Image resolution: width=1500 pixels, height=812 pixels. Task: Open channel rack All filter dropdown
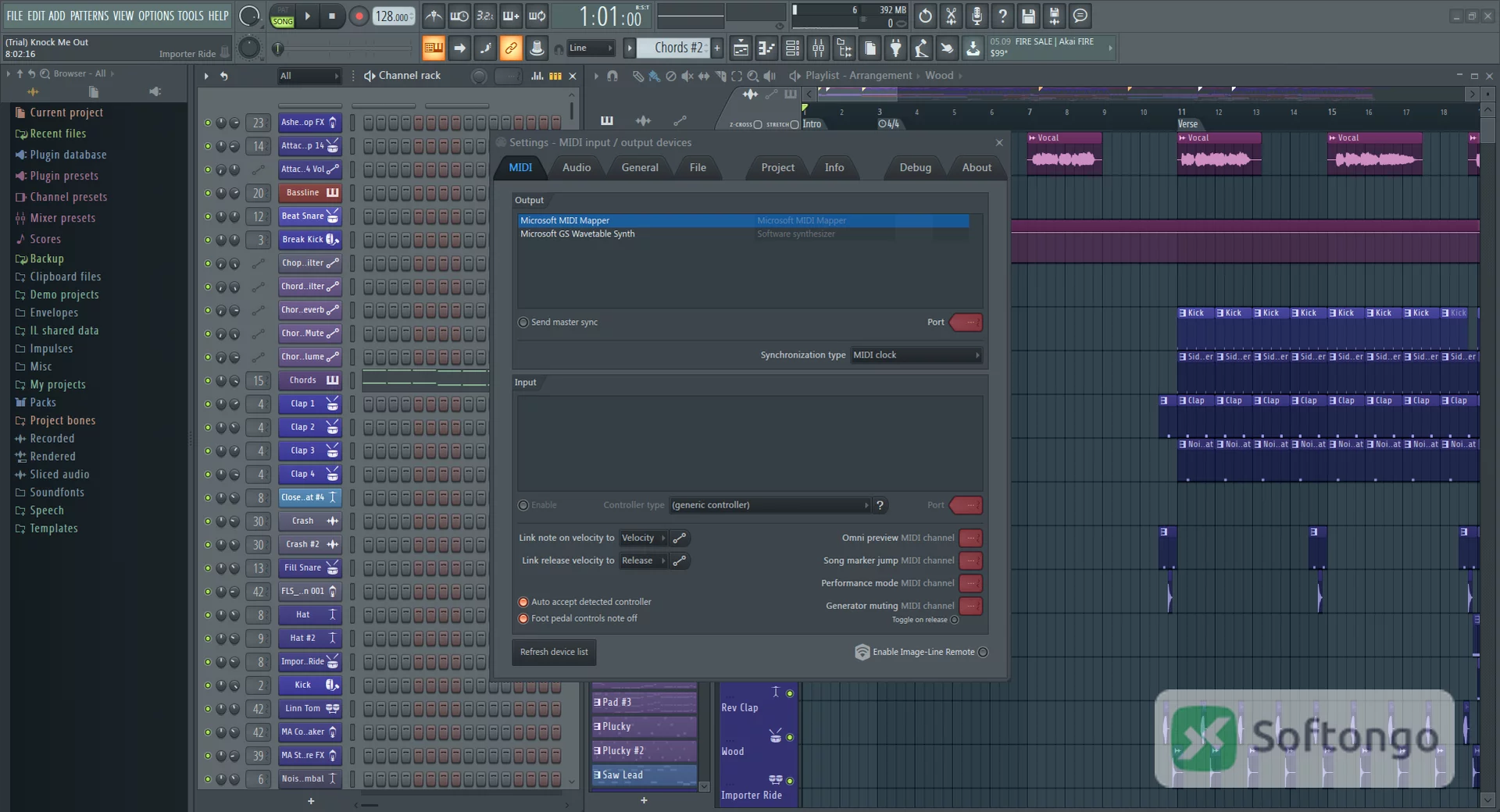309,76
